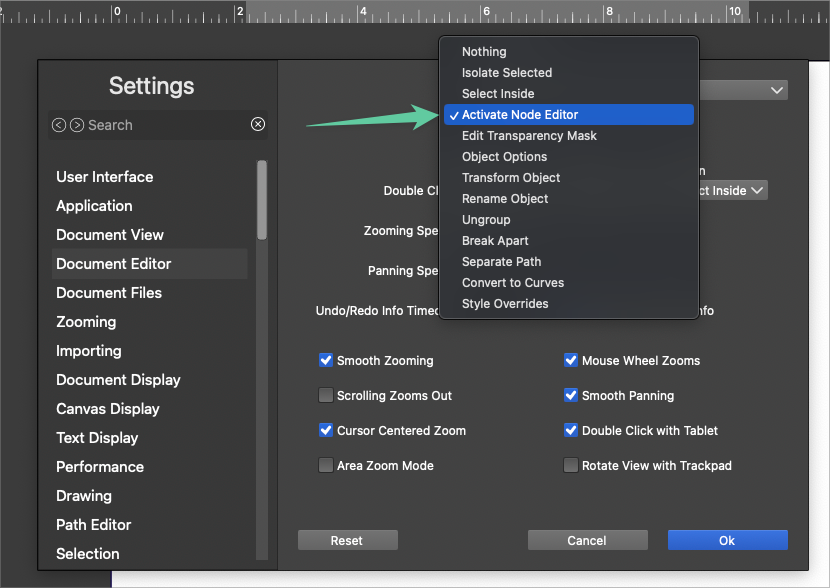Clear the settings search field
Screen dimensions: 830x588
[x=258, y=125]
